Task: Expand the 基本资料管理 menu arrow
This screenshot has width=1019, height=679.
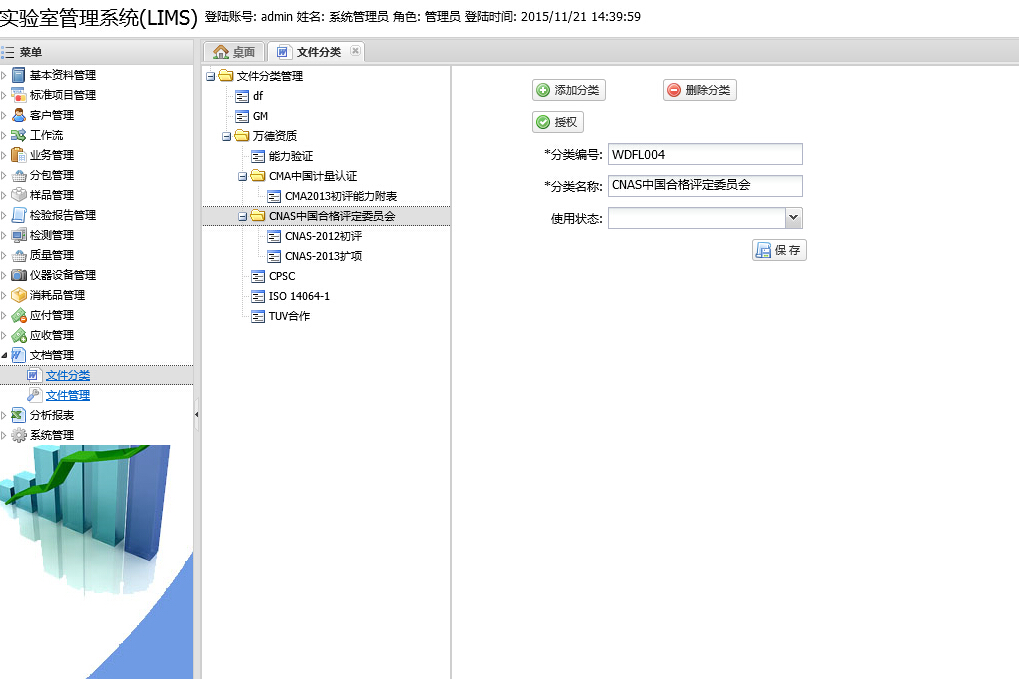Action: click(4, 75)
